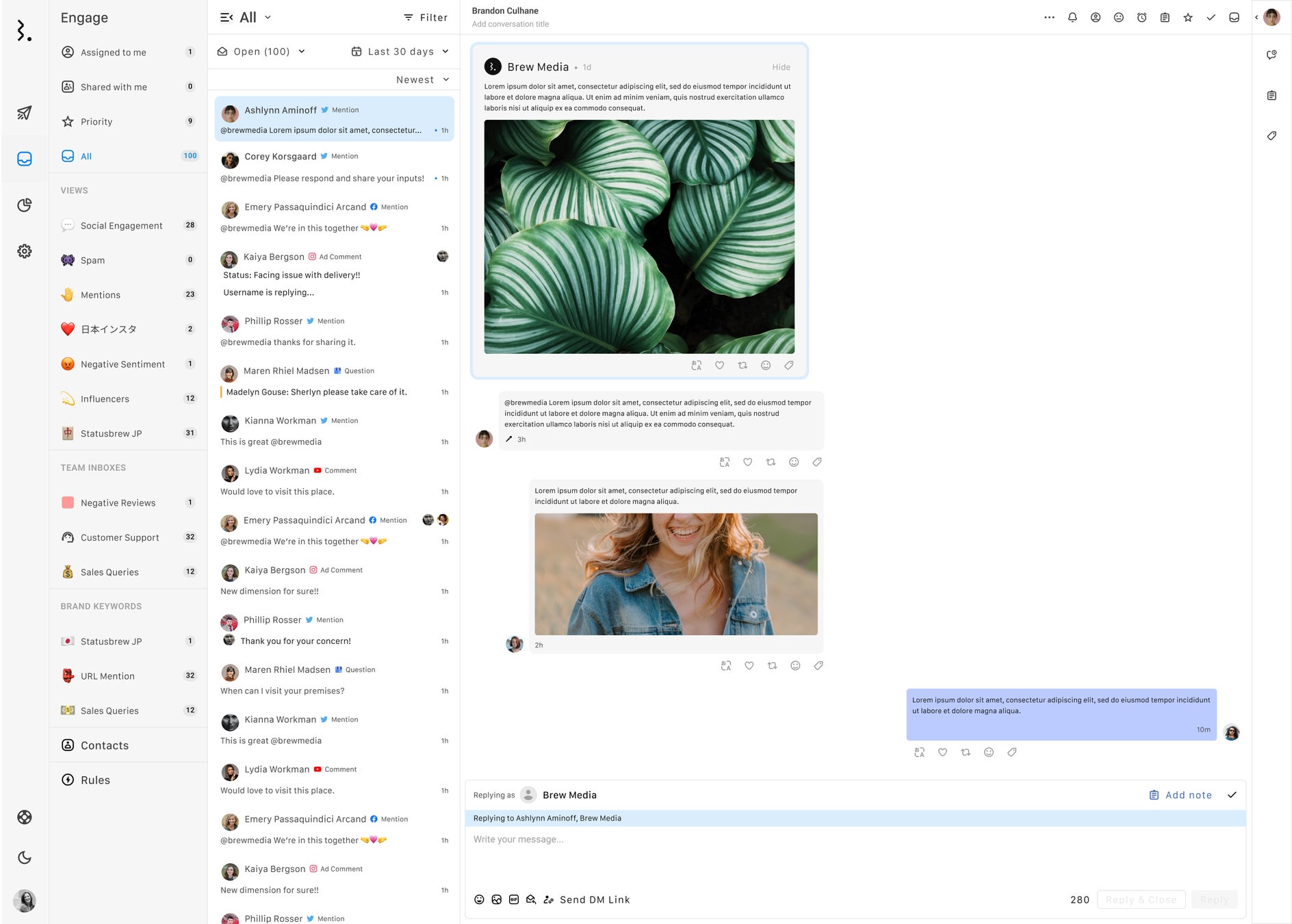Image resolution: width=1292 pixels, height=924 pixels.
Task: Click Add conversation title field
Action: coord(511,24)
